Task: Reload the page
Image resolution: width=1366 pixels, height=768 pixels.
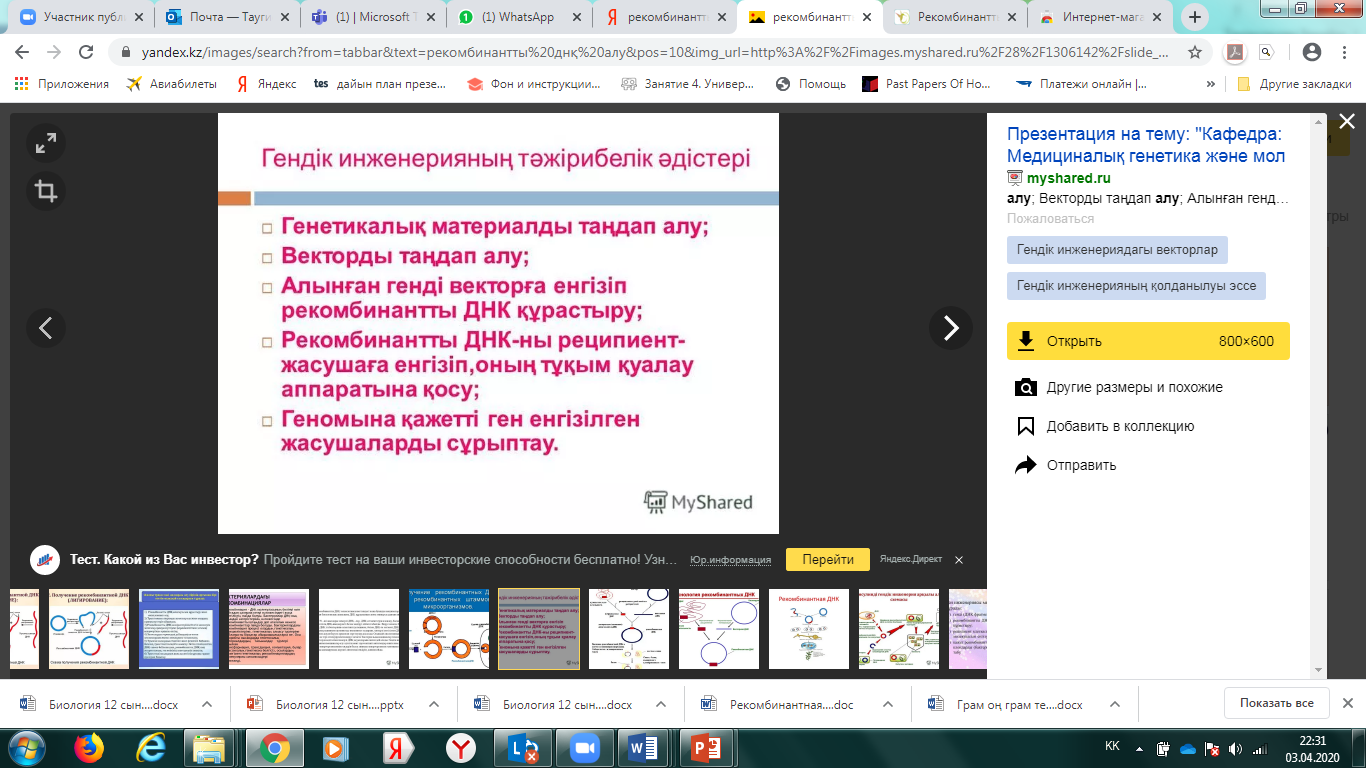Action: pos(86,52)
